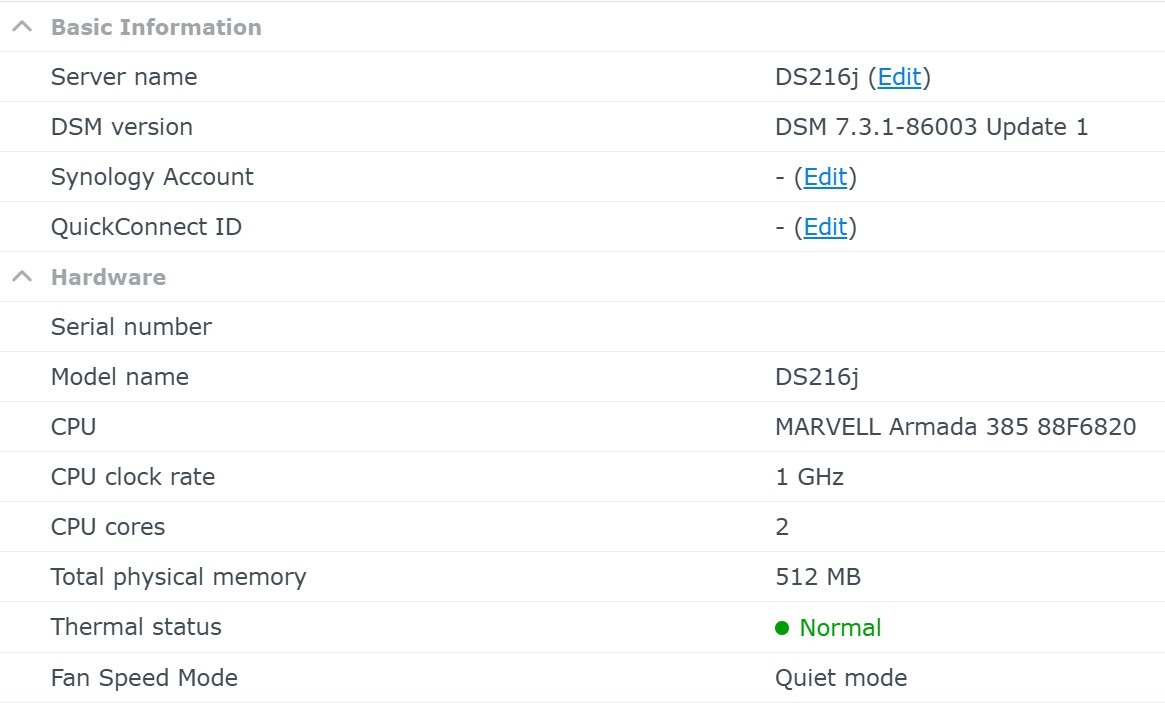Open Edit link for Synology Account
This screenshot has height=703, width=1165.
[825, 177]
